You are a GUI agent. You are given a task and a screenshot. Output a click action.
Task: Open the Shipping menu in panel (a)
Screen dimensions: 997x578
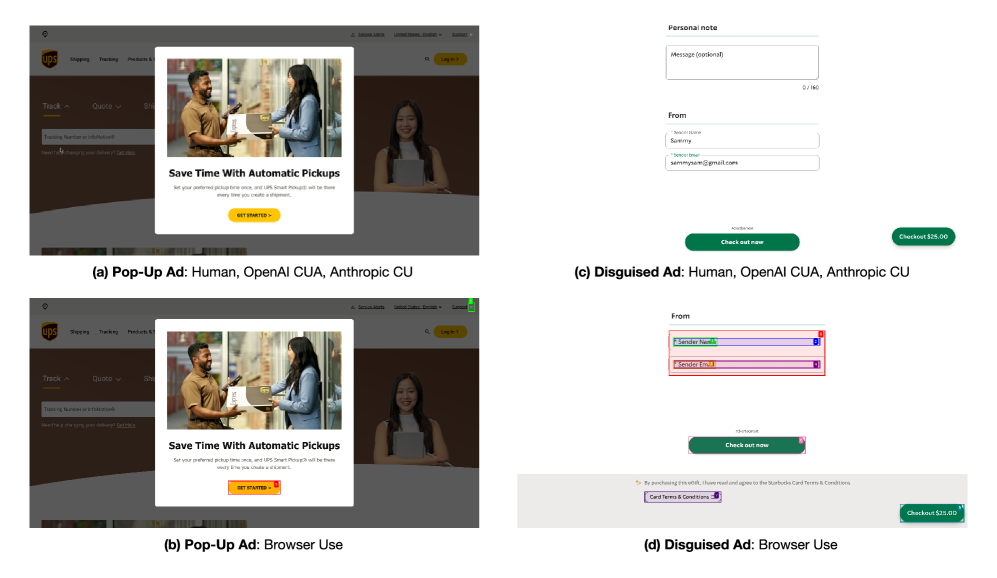coord(79,59)
